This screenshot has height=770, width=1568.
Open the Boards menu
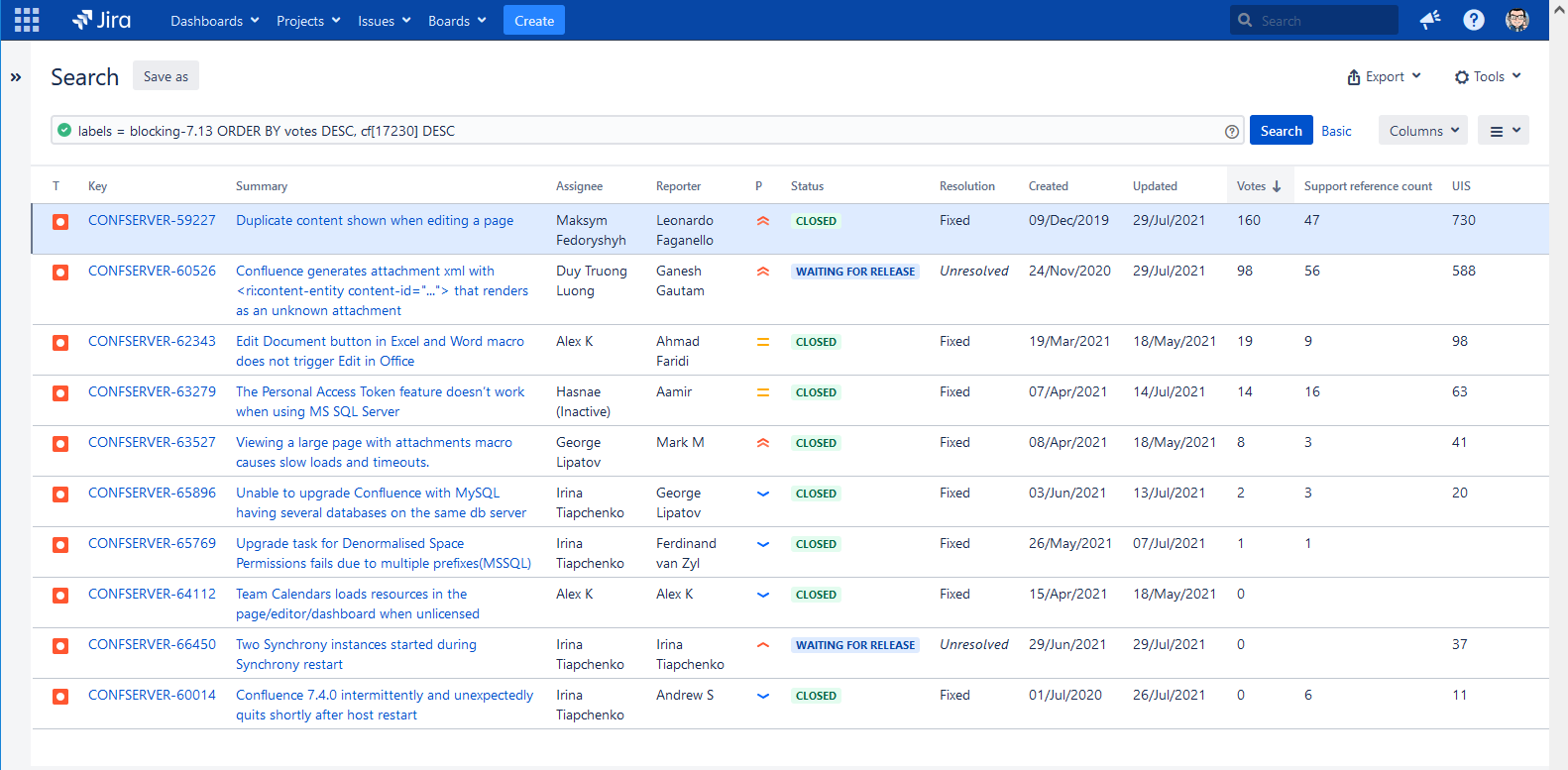tap(457, 21)
